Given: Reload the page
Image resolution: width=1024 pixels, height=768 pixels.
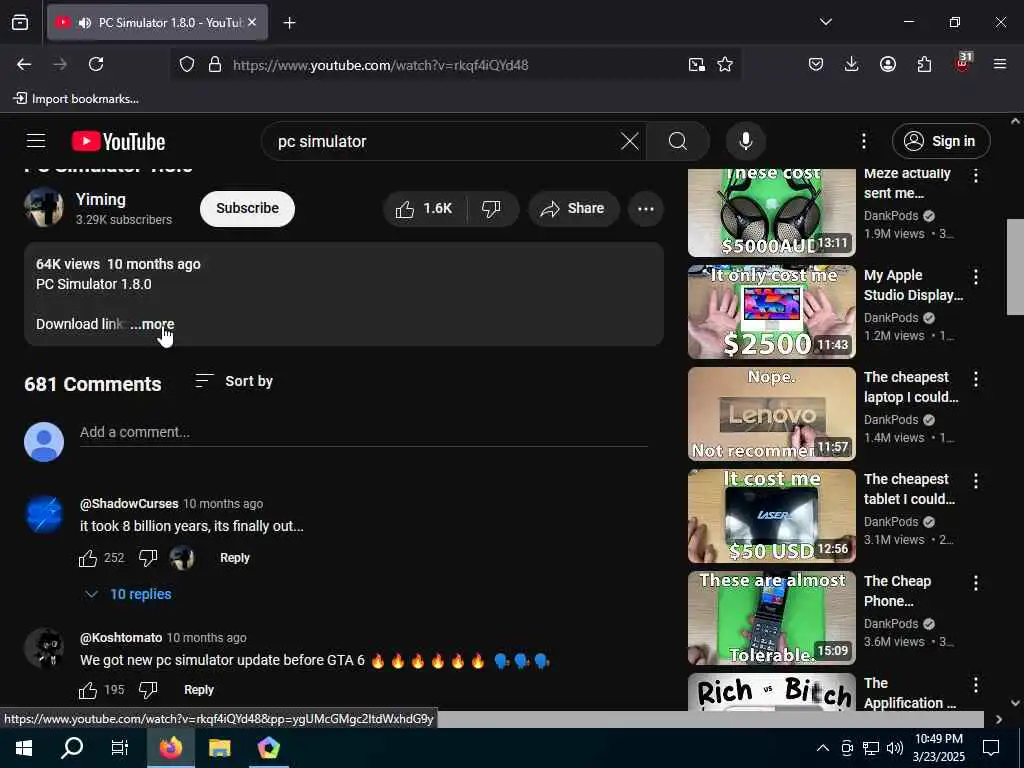Looking at the screenshot, I should point(96,64).
